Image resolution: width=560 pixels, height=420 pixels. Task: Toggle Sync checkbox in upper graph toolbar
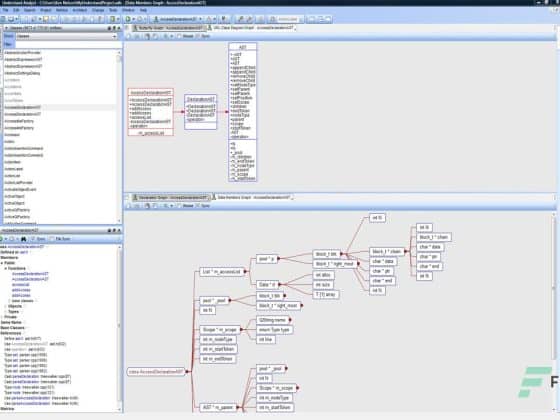tap(198, 36)
